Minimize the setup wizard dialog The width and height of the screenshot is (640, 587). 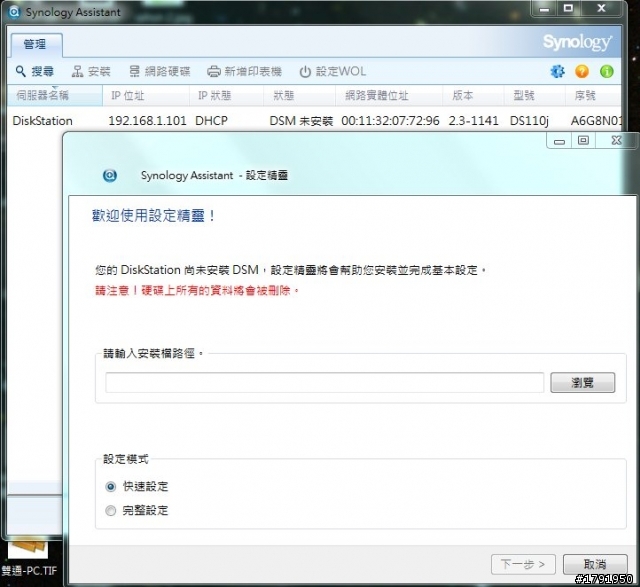(x=559, y=141)
